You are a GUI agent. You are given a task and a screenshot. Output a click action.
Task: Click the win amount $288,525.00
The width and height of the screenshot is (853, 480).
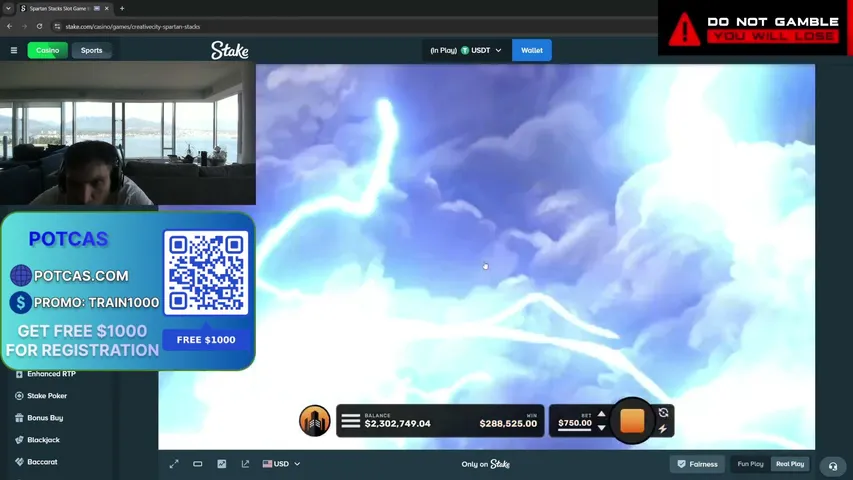(508, 423)
